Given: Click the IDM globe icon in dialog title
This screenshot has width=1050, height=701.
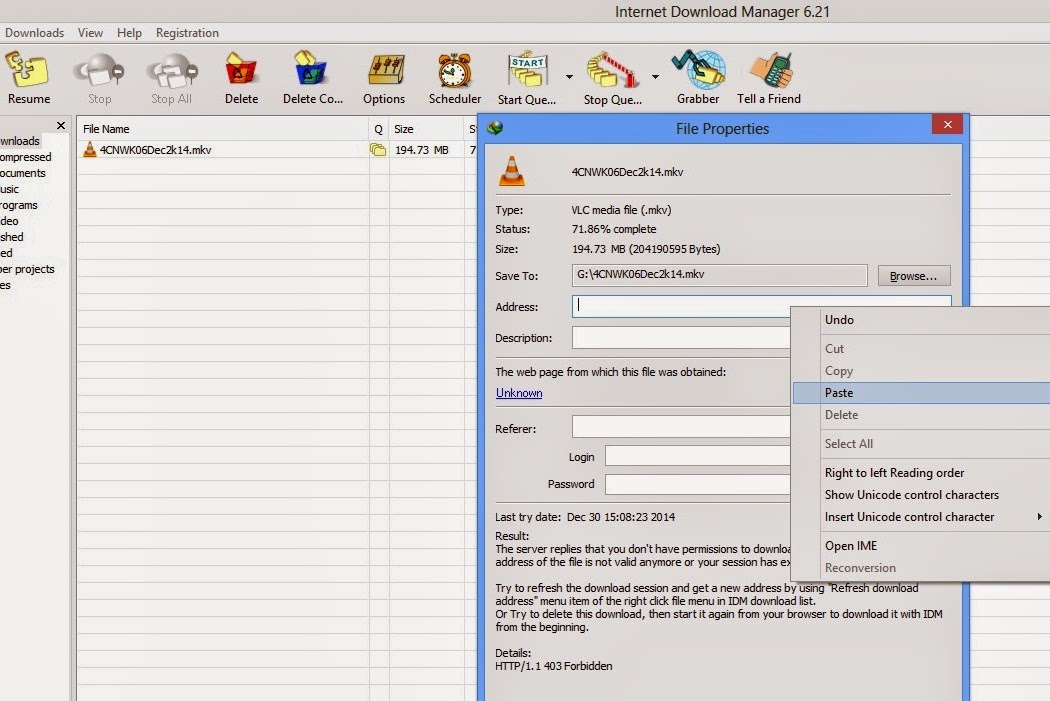Looking at the screenshot, I should (495, 128).
